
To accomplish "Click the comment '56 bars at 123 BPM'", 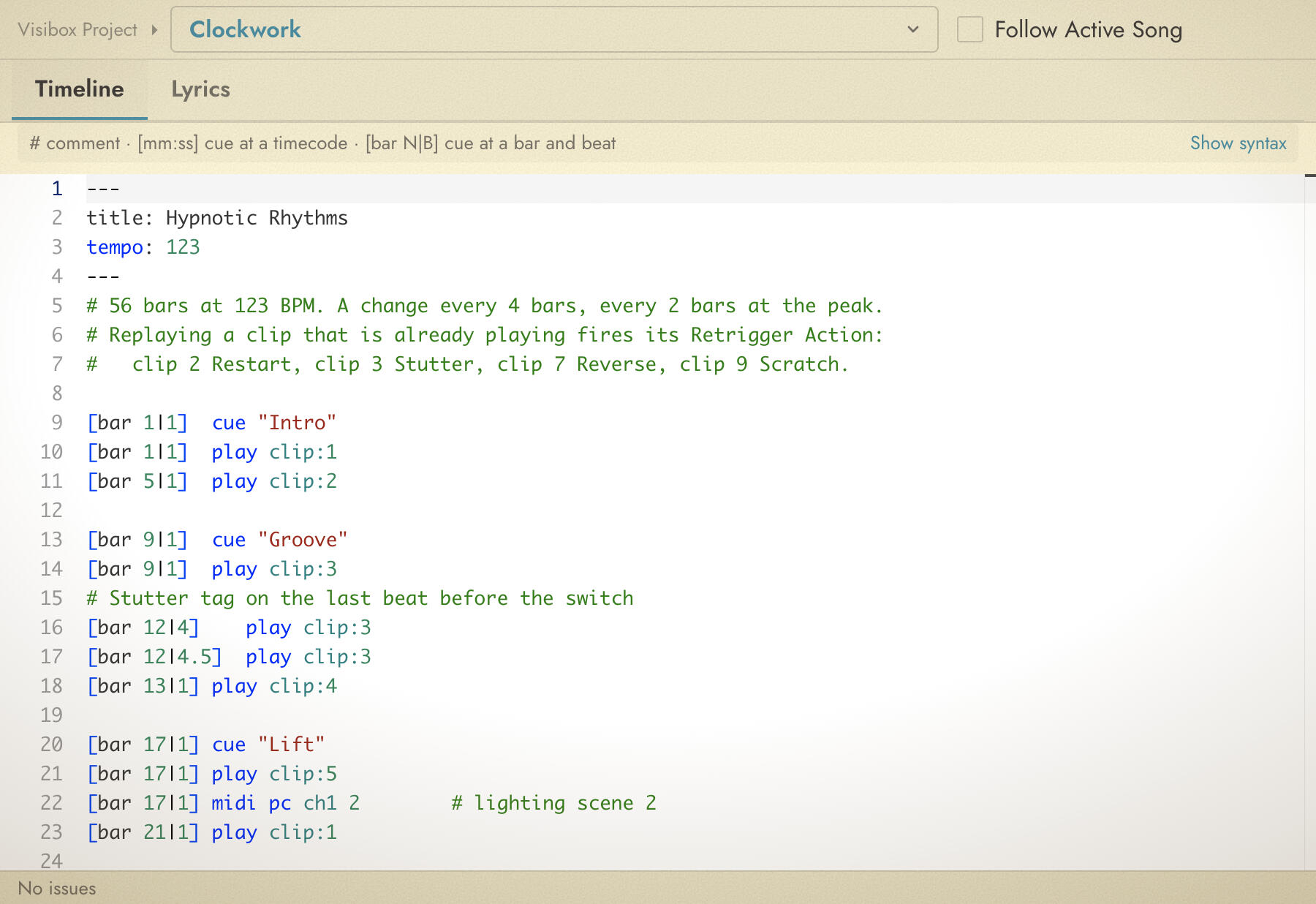I will point(485,306).
